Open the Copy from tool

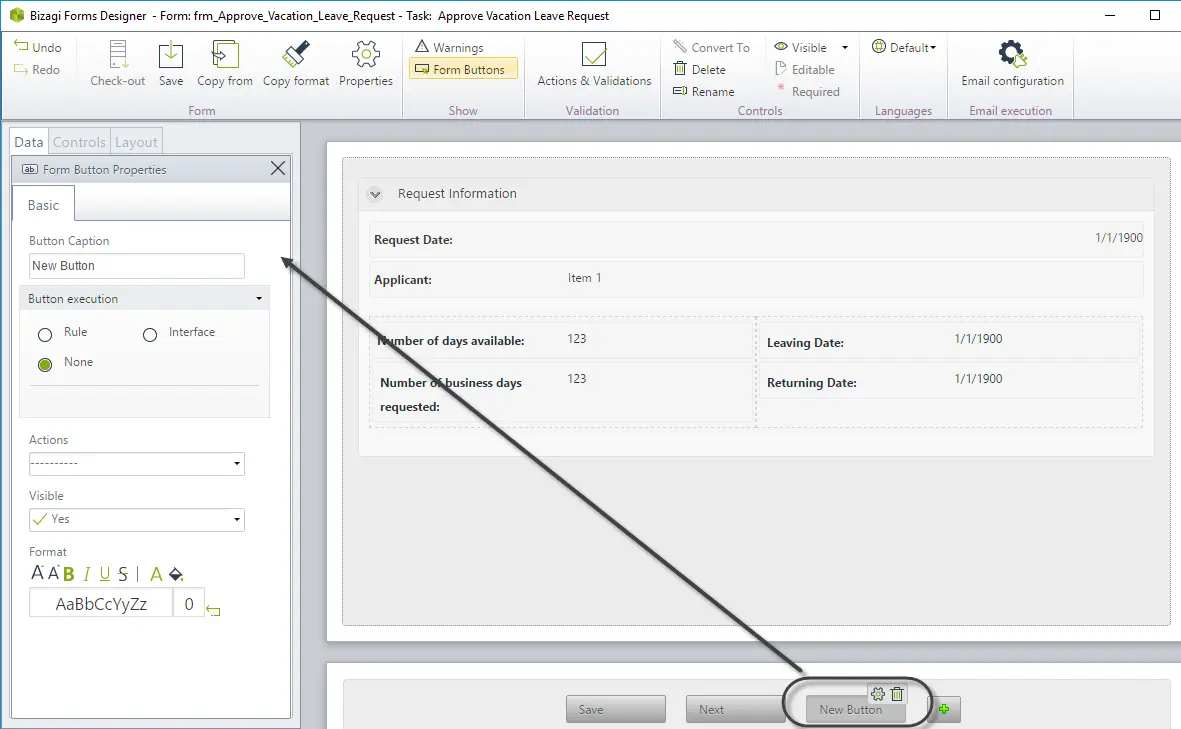pyautogui.click(x=224, y=56)
